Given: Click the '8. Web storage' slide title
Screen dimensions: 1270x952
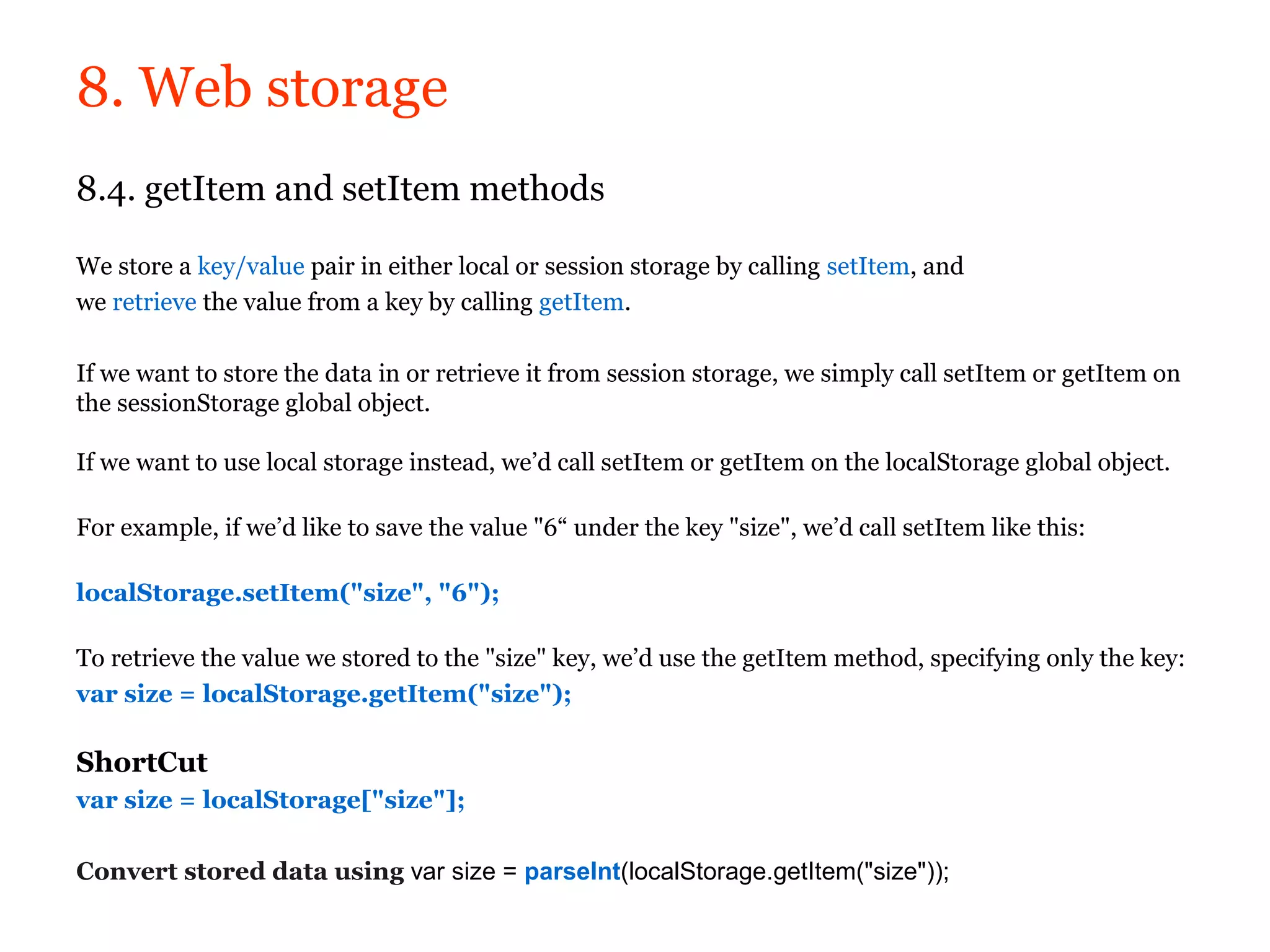Looking at the screenshot, I should click(x=262, y=87).
